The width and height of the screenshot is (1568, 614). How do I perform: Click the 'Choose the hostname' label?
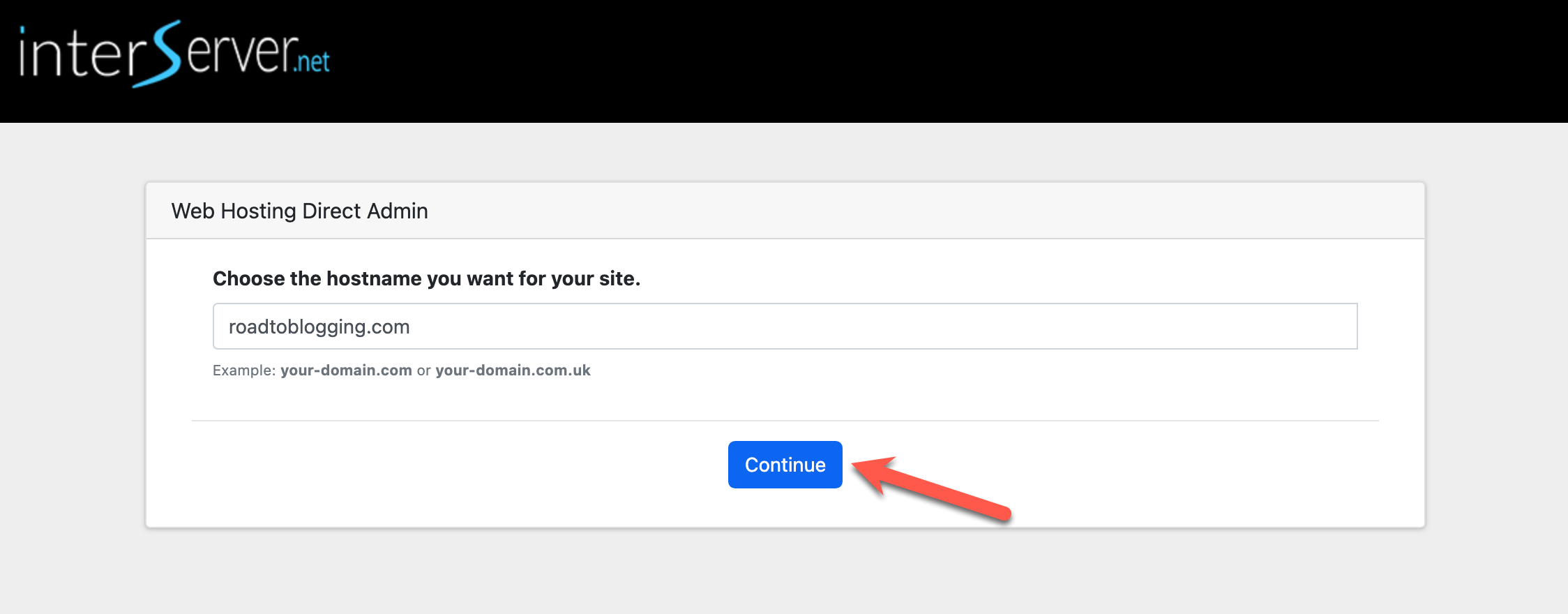pos(426,278)
